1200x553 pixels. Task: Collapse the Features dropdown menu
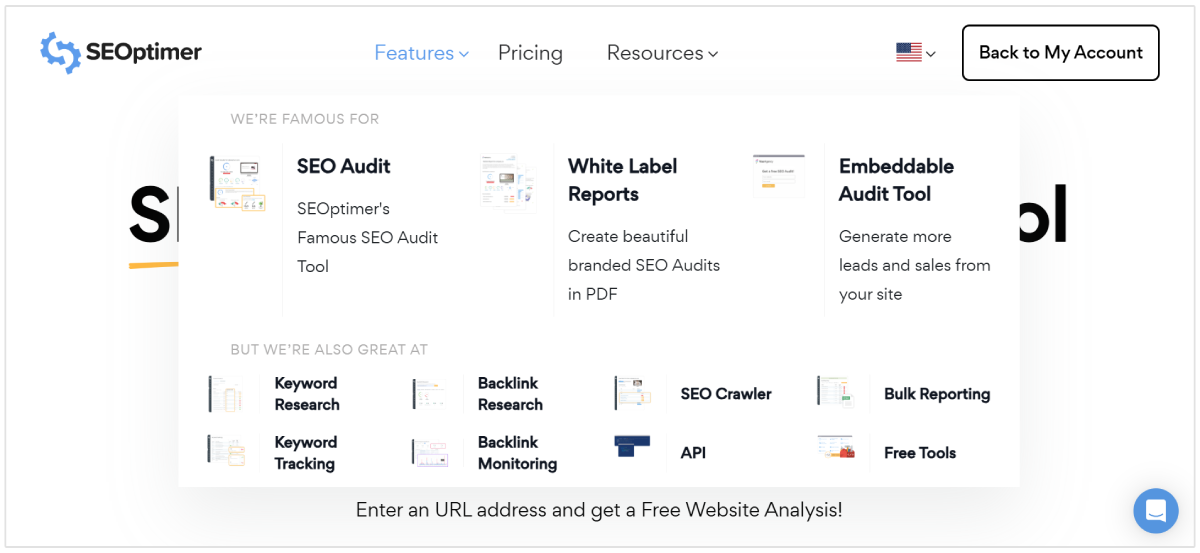(x=421, y=53)
